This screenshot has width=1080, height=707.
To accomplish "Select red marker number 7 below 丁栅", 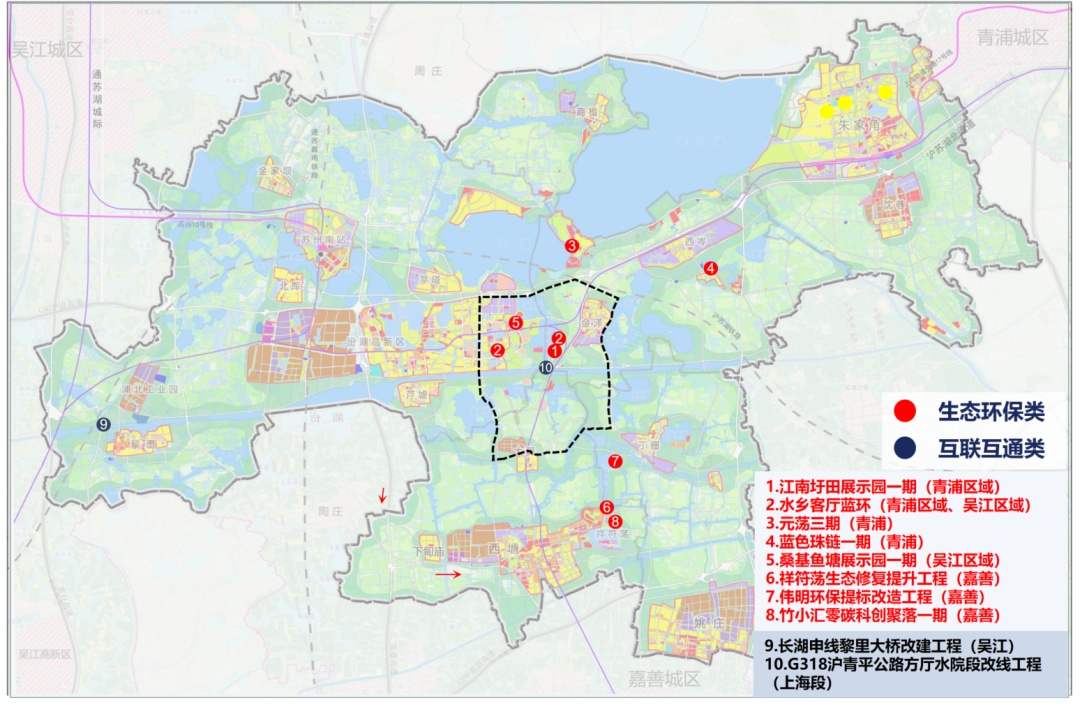I will [x=615, y=462].
